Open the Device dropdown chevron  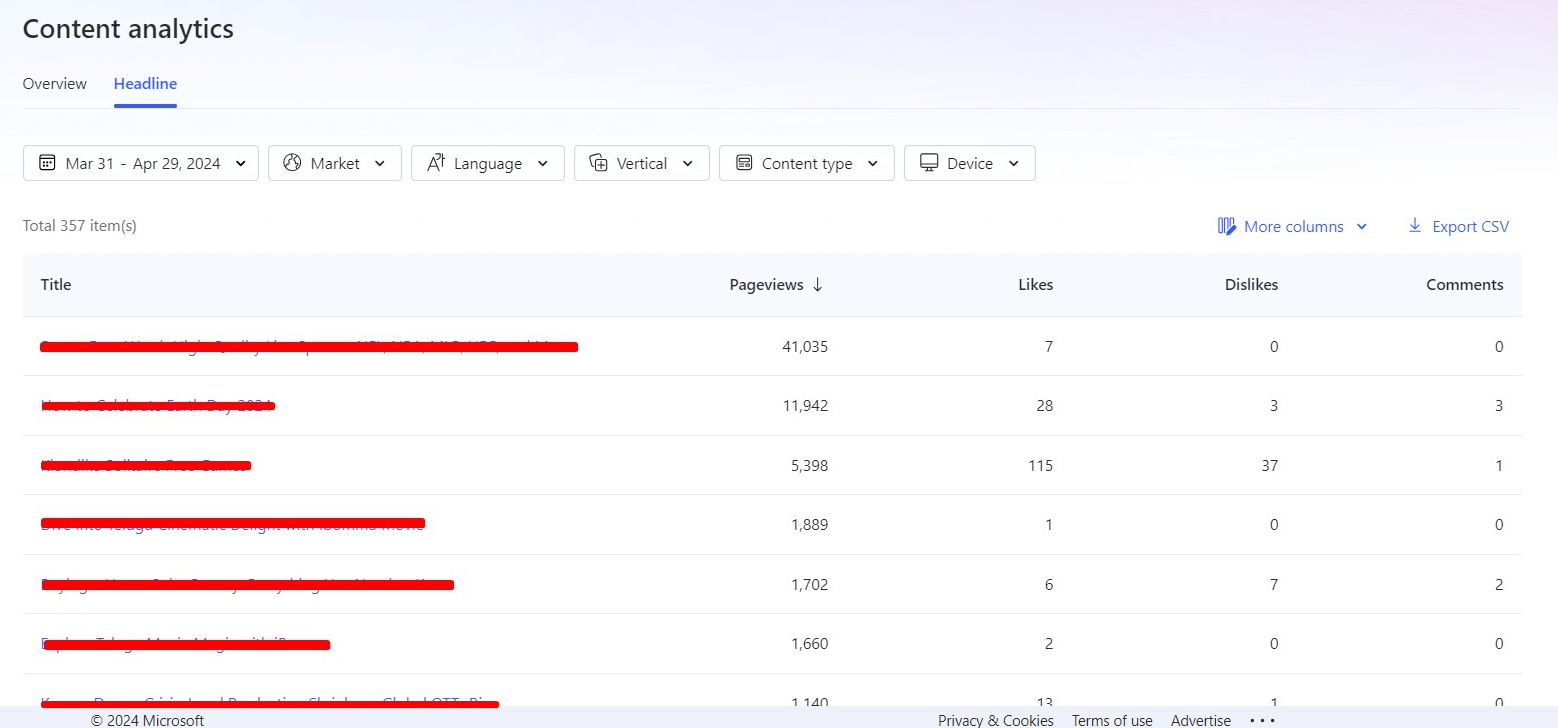pos(1014,163)
